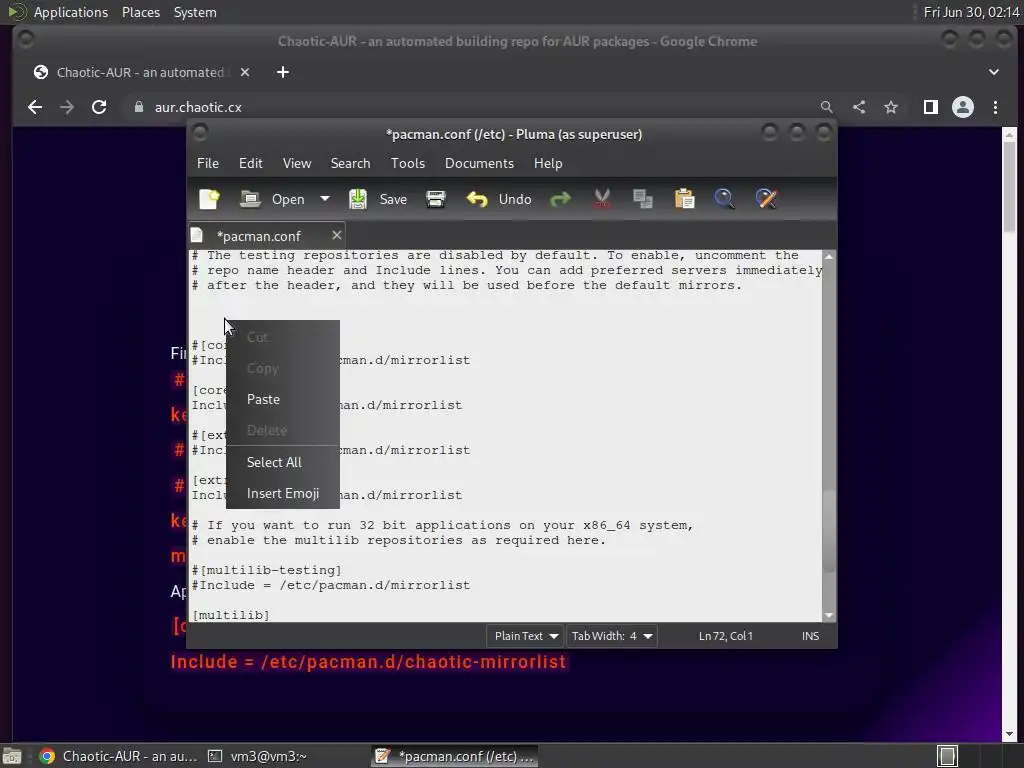Click the Paste clipboard toolbar icon

[x=684, y=199]
